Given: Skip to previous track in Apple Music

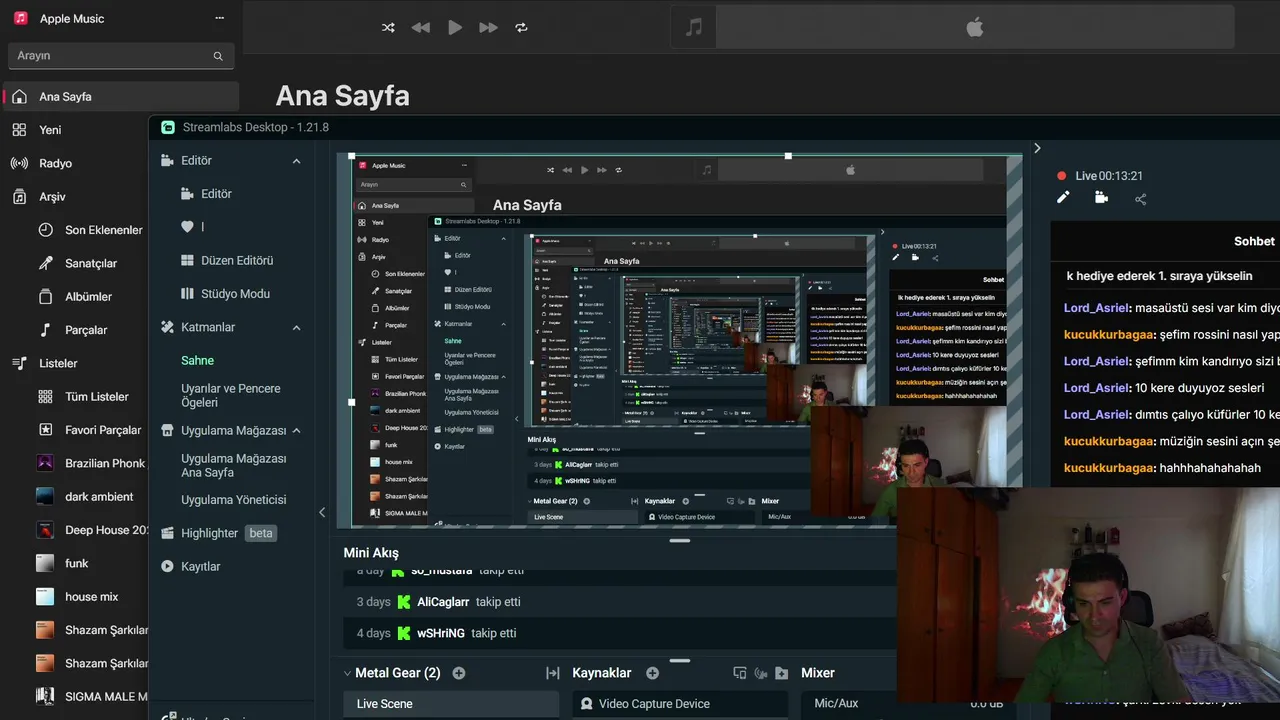Looking at the screenshot, I should coord(421,28).
